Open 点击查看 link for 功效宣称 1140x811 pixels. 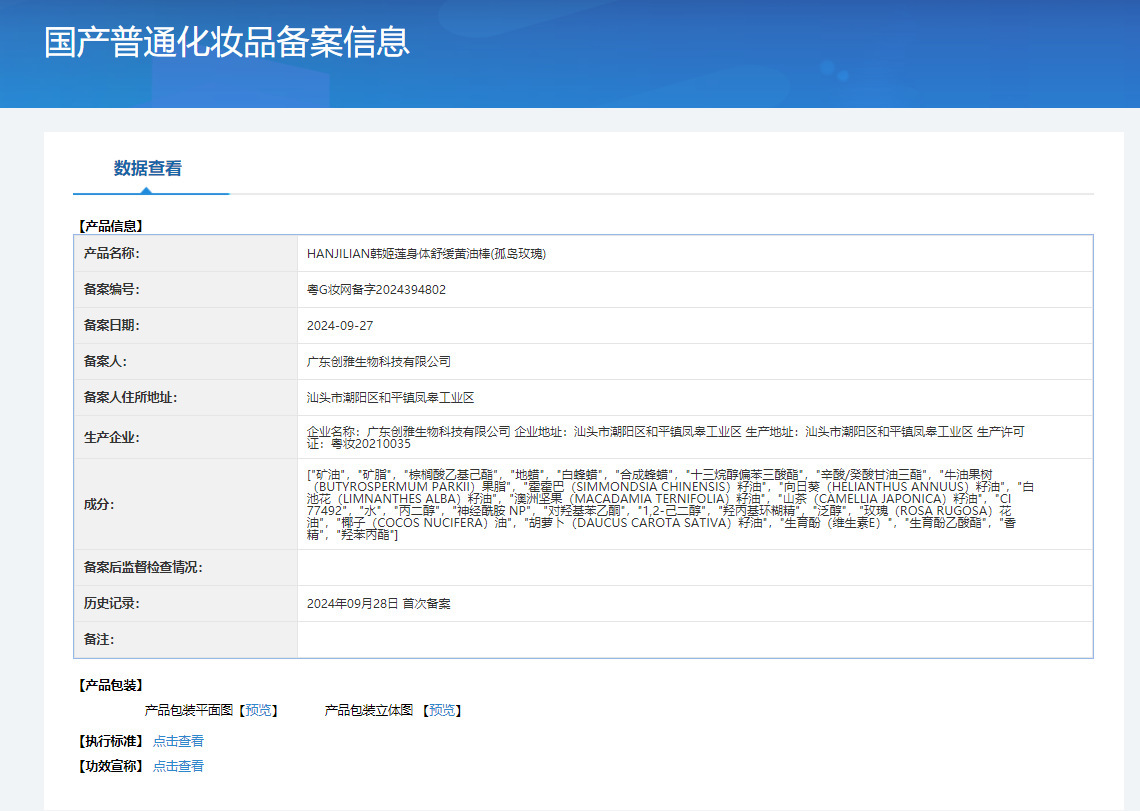pos(178,766)
